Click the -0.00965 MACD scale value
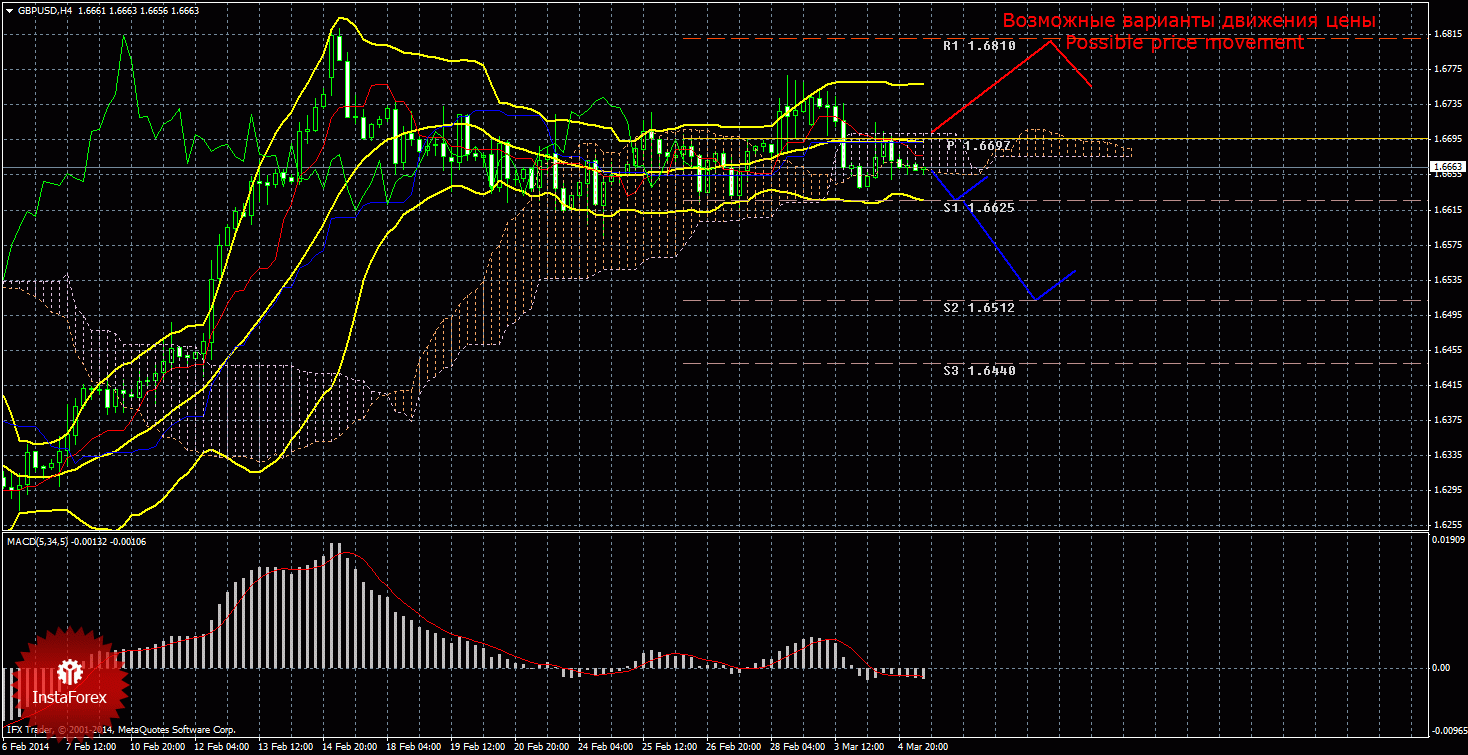The image size is (1468, 755). [x=1448, y=729]
